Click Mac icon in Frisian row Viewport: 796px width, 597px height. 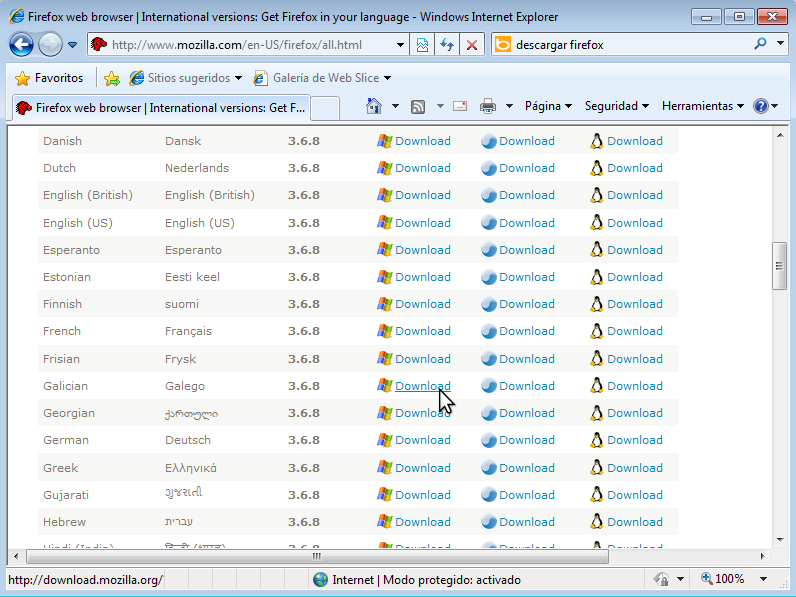coord(488,359)
